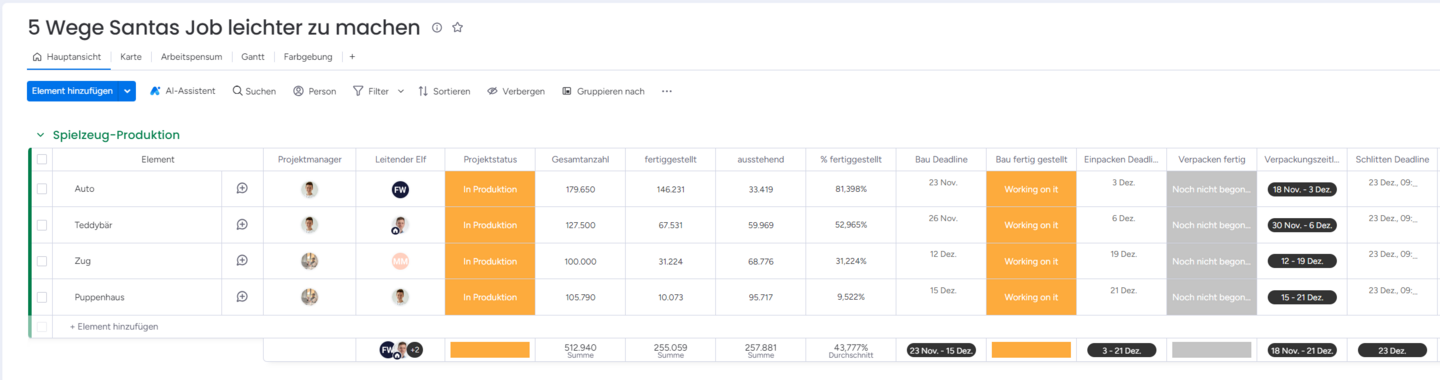The width and height of the screenshot is (1440, 380).
Task: Click the board title text
Action: (x=224, y=28)
